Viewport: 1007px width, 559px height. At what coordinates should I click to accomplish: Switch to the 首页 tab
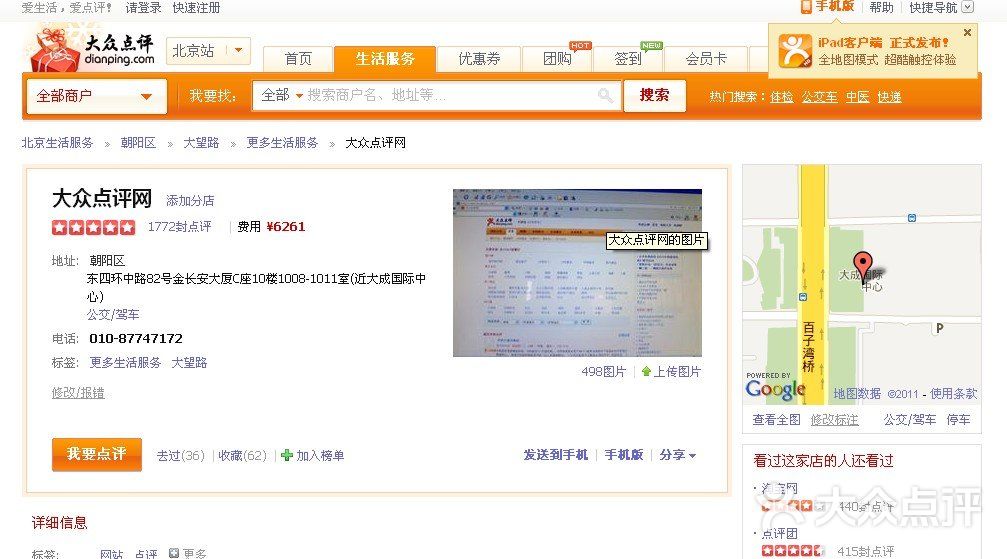click(x=298, y=59)
